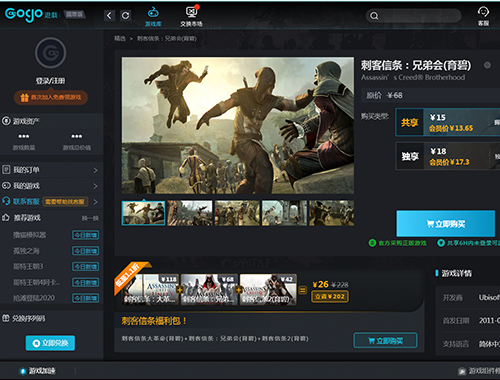Image resolution: width=500 pixels, height=380 pixels.
Task: Click the 原价 ¥68 price row
Action: (x=431, y=96)
